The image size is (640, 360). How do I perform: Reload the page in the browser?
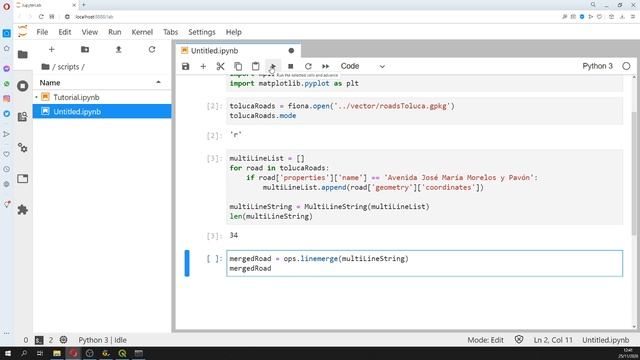(41, 17)
